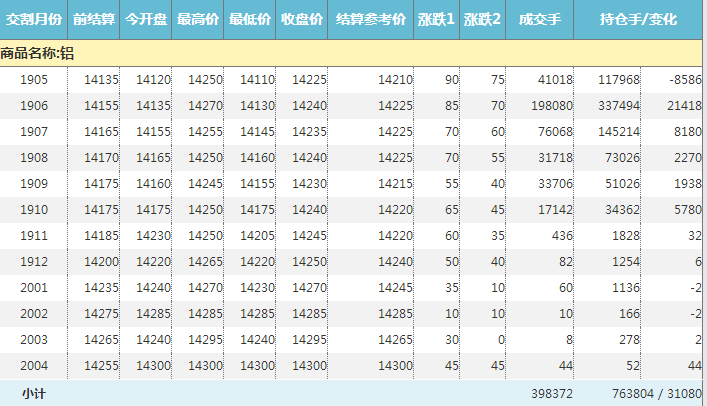Click the 最低价 column header

click(x=250, y=19)
